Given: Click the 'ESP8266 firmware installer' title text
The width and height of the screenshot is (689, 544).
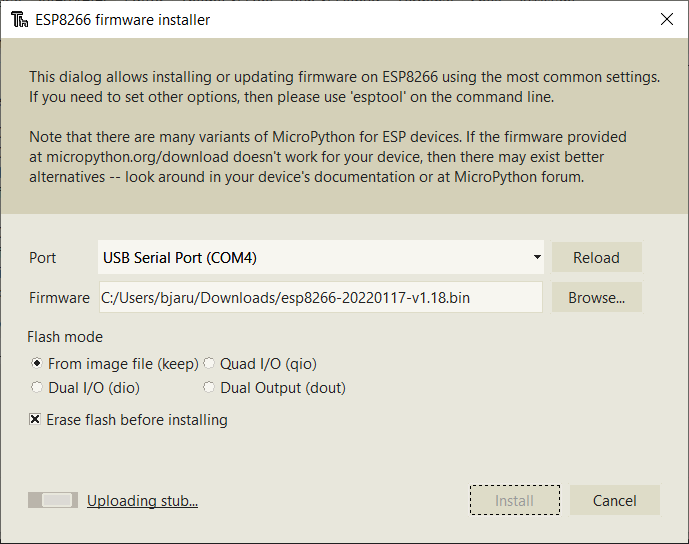Looking at the screenshot, I should click(x=124, y=19).
